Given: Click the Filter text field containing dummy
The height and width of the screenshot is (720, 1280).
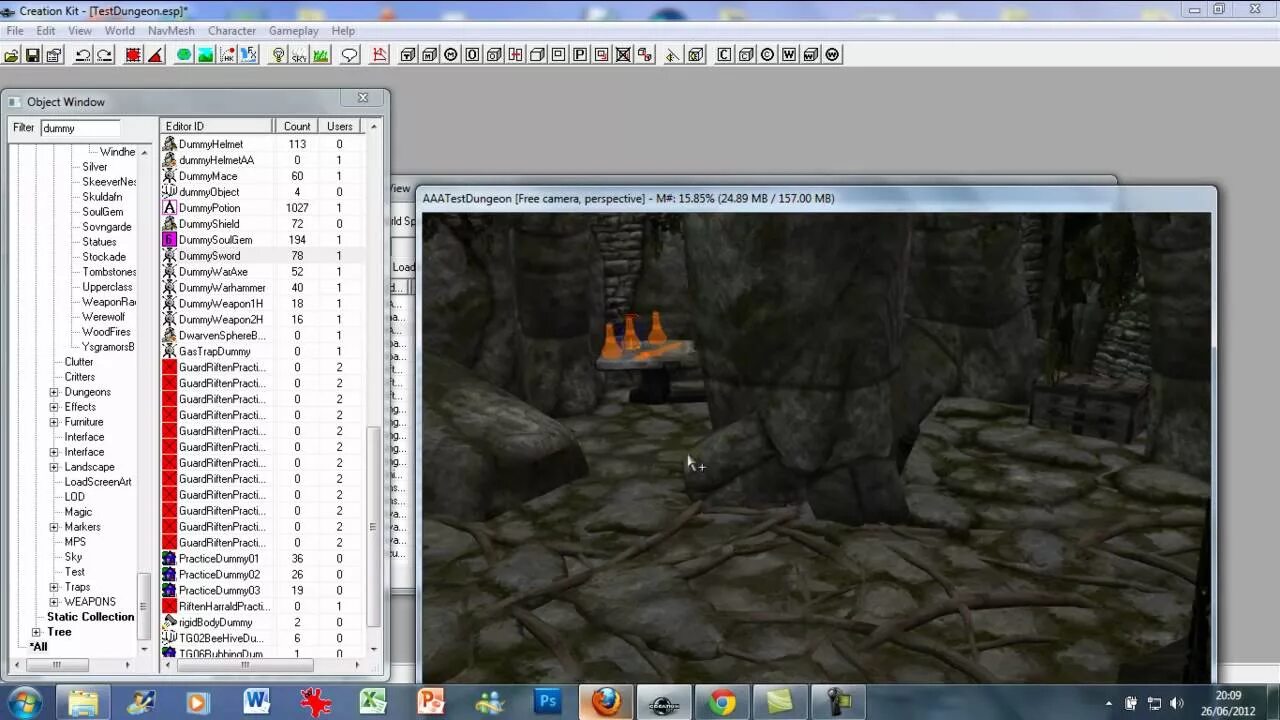Looking at the screenshot, I should pos(80,128).
